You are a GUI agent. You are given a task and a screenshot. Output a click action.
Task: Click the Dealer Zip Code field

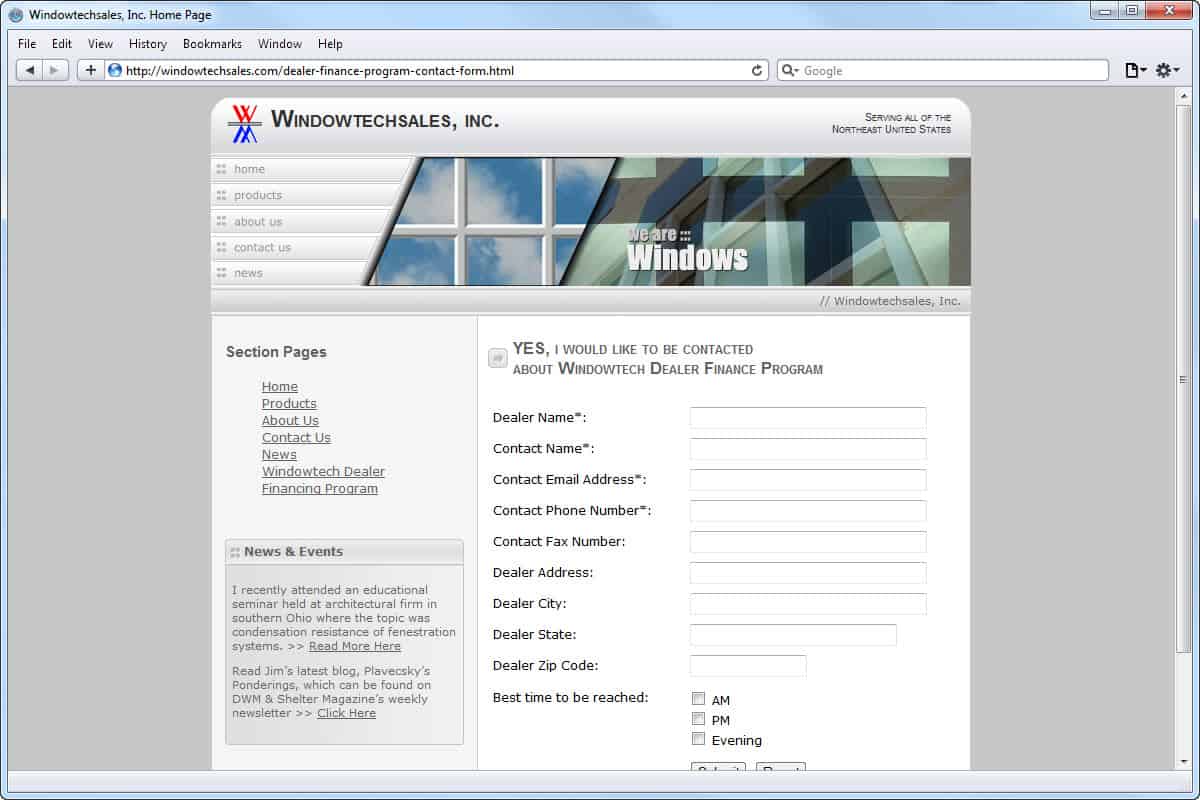pyautogui.click(x=748, y=666)
